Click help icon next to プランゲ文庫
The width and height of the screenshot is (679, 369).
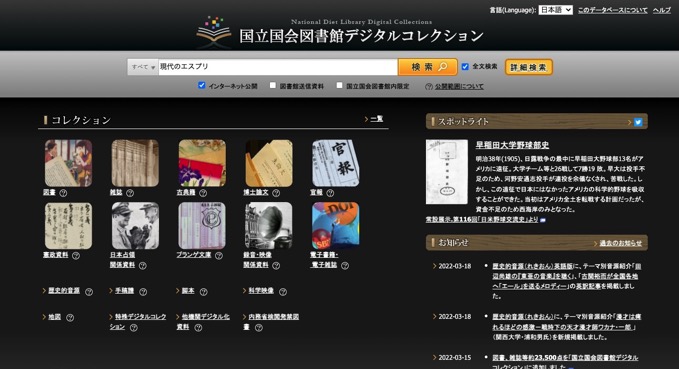pyautogui.click(x=219, y=256)
